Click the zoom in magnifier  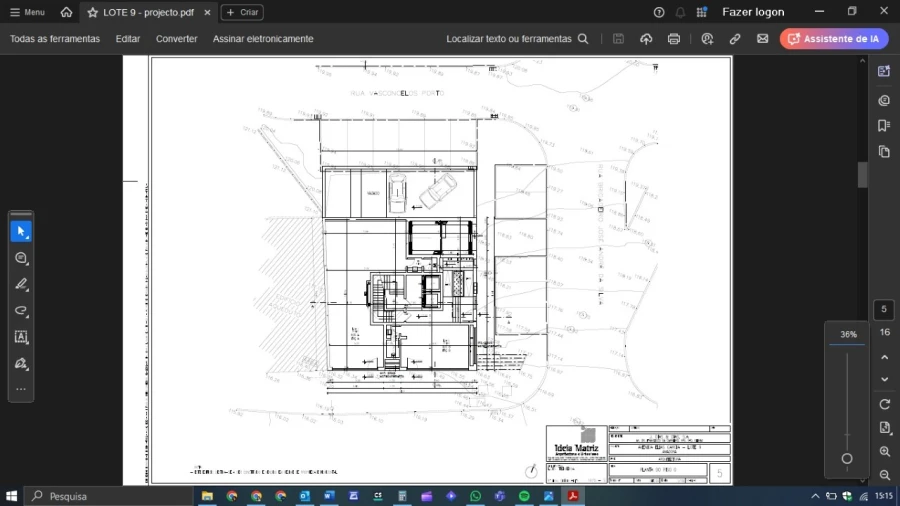(884, 452)
